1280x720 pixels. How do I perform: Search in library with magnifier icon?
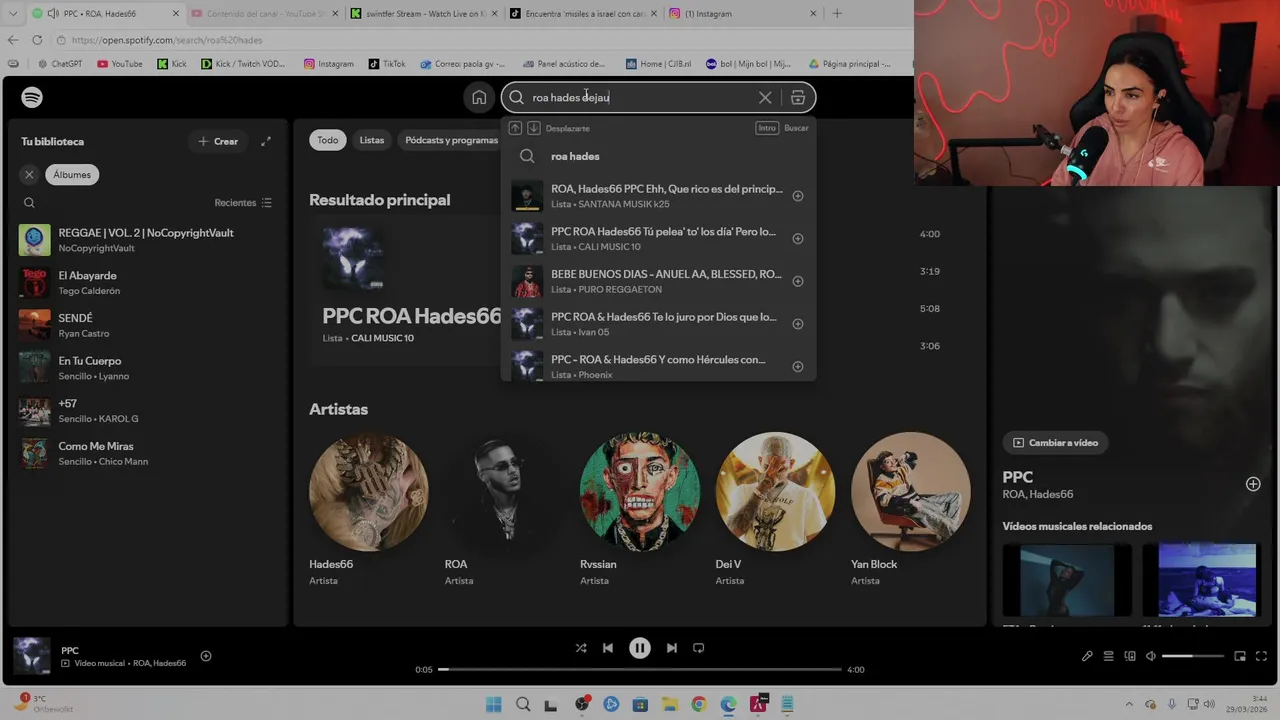(29, 203)
